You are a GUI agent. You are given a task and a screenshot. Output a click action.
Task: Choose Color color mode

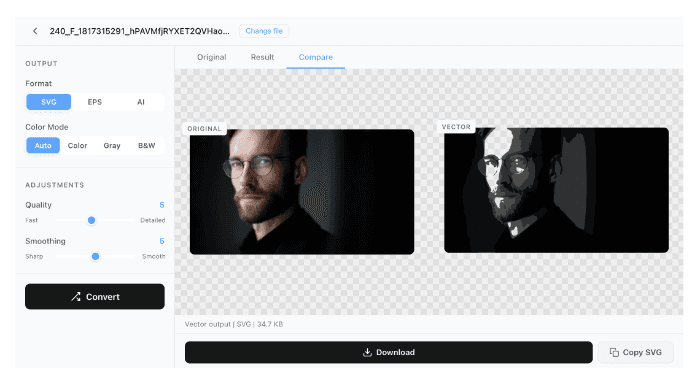pyautogui.click(x=77, y=146)
